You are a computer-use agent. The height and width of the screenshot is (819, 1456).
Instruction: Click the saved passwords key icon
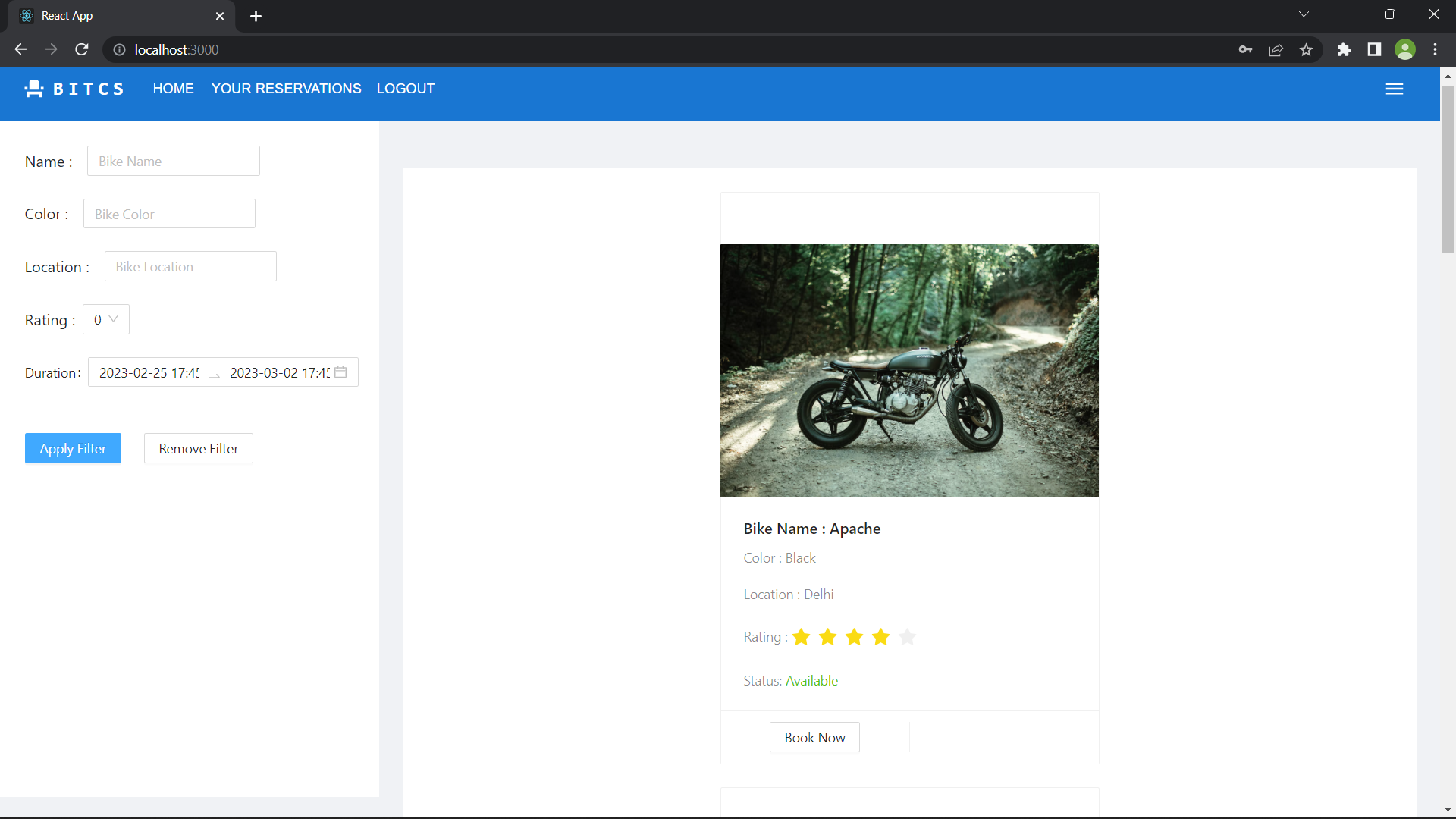point(1245,49)
